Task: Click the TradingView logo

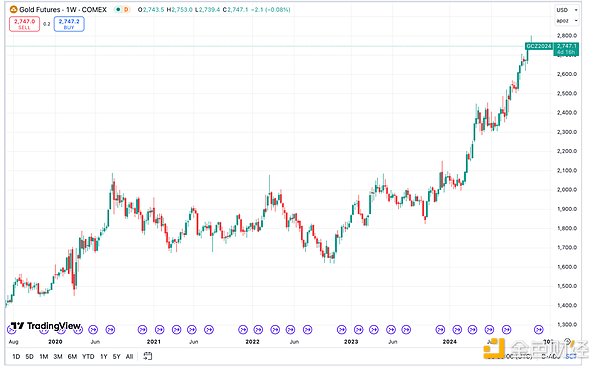Action: 46,326
